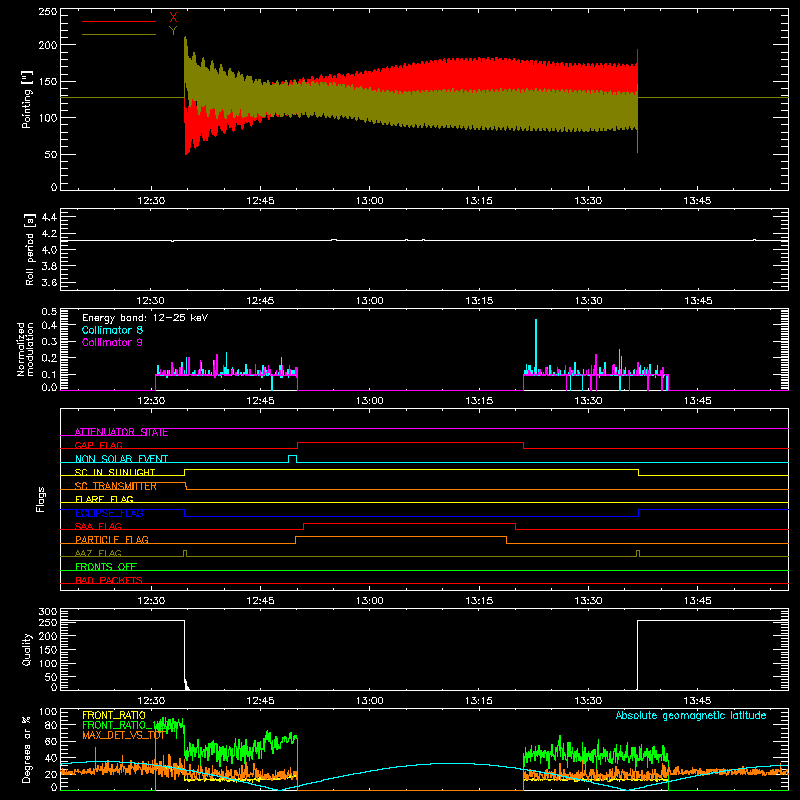Select the olive 'Y' legend letter
This screenshot has height=800, width=800.
tap(173, 31)
